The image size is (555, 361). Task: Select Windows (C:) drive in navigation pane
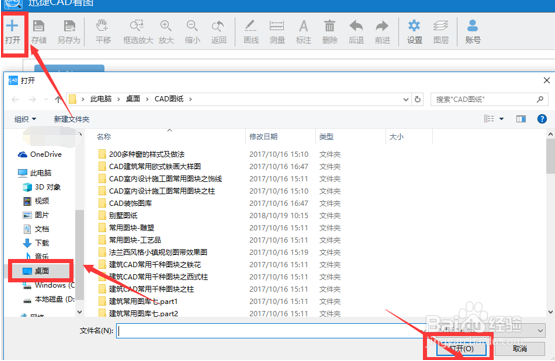49,285
